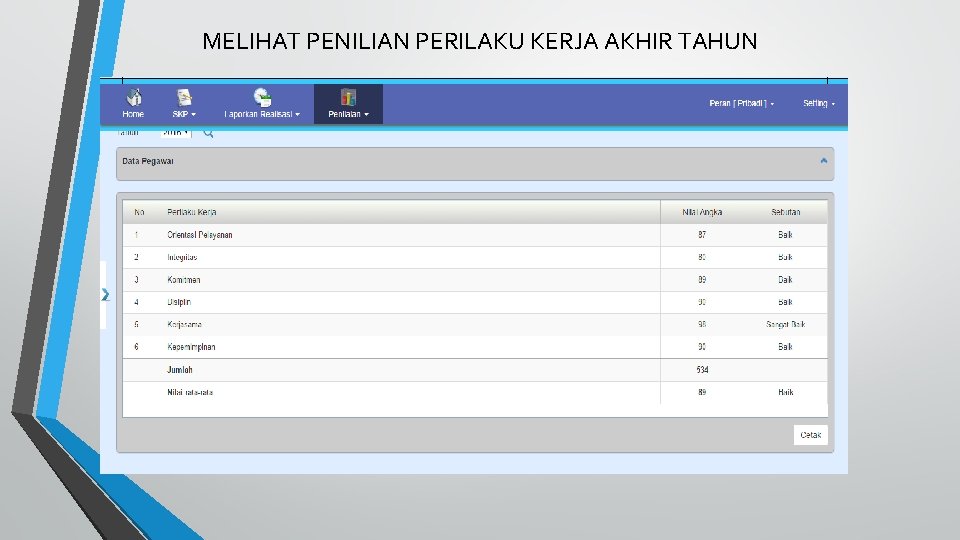Select the Disiplin row
This screenshot has height=540, width=960.
pyautogui.click(x=475, y=302)
